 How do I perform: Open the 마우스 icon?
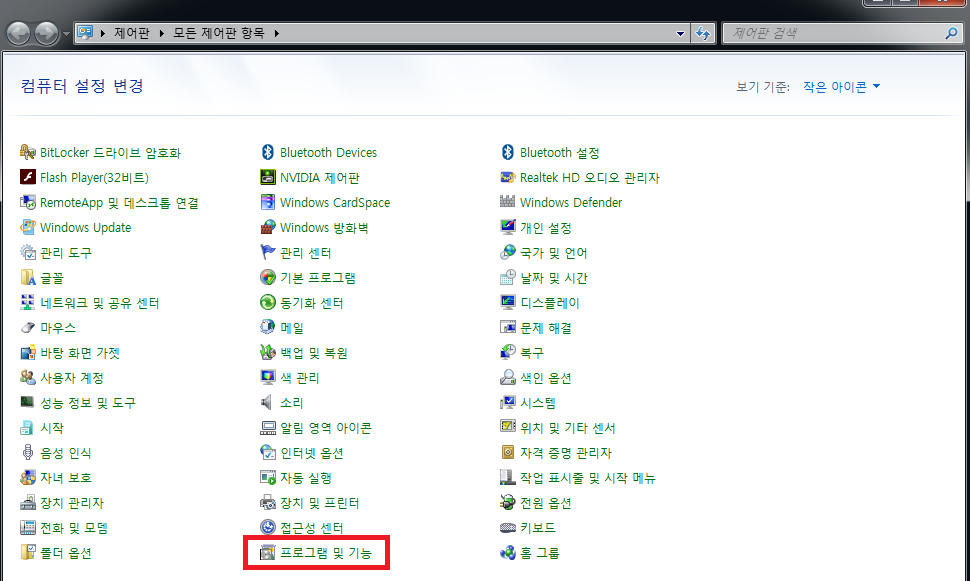[28, 327]
